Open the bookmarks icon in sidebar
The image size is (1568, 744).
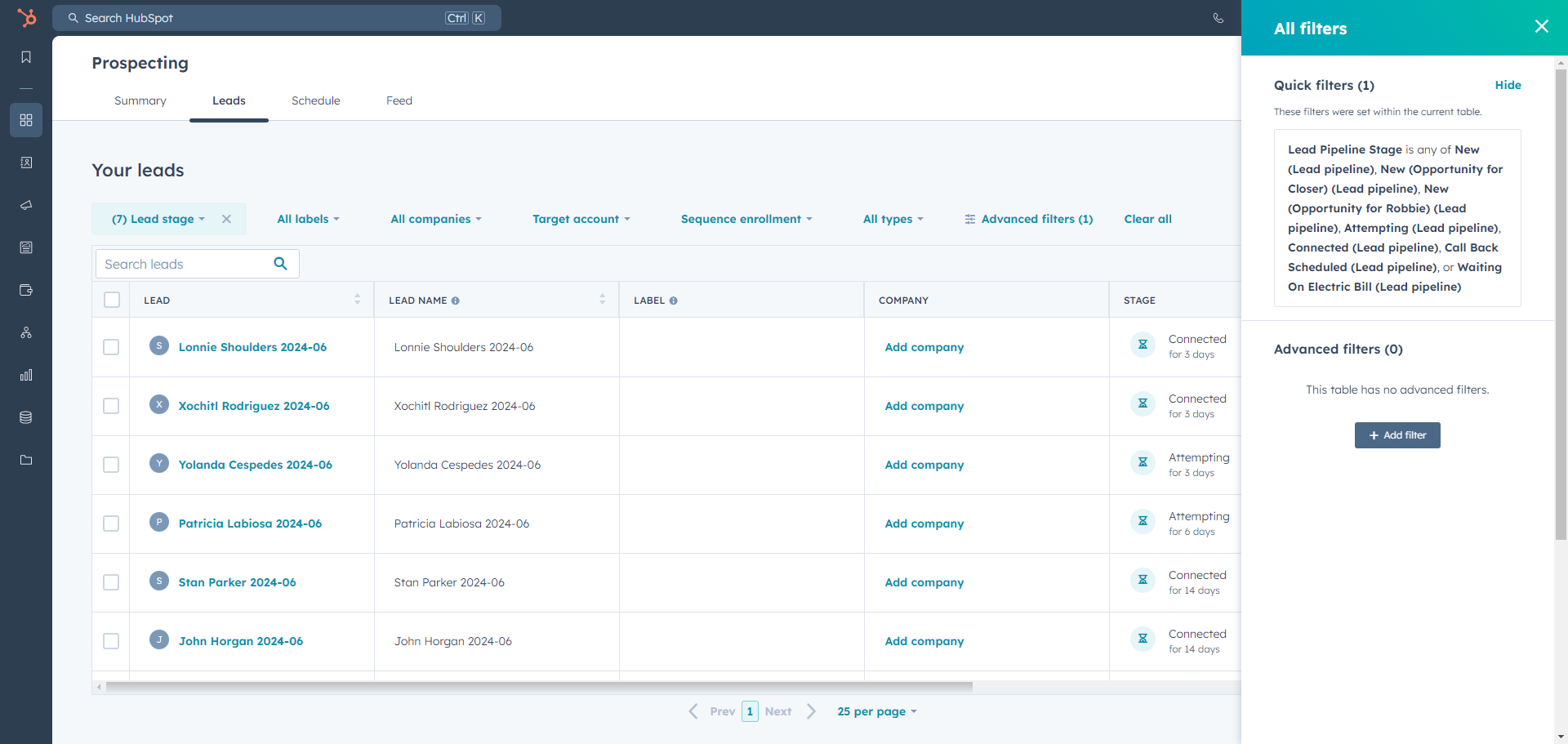coord(26,57)
